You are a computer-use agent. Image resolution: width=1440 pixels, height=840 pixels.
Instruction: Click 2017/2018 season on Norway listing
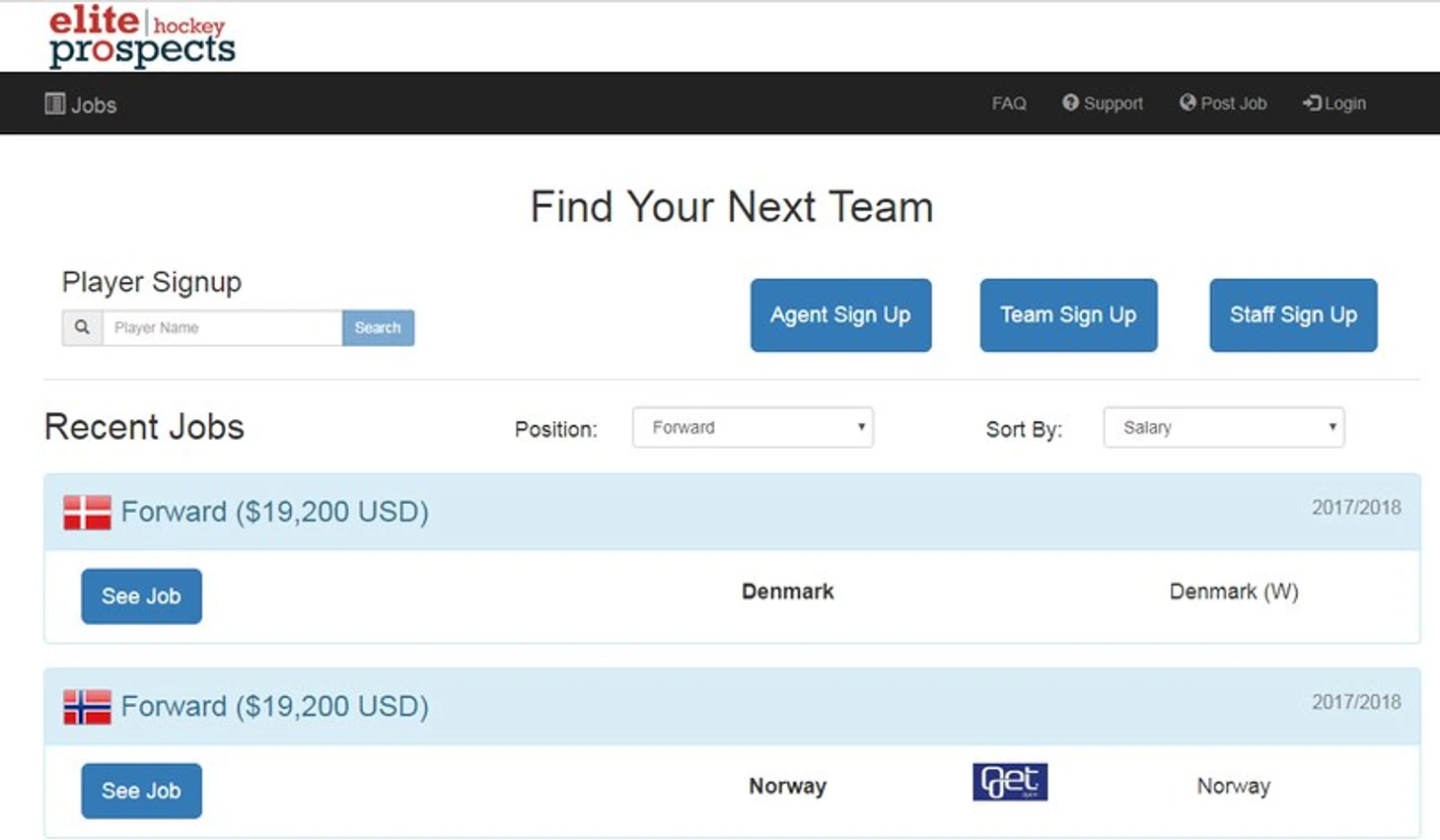1356,702
